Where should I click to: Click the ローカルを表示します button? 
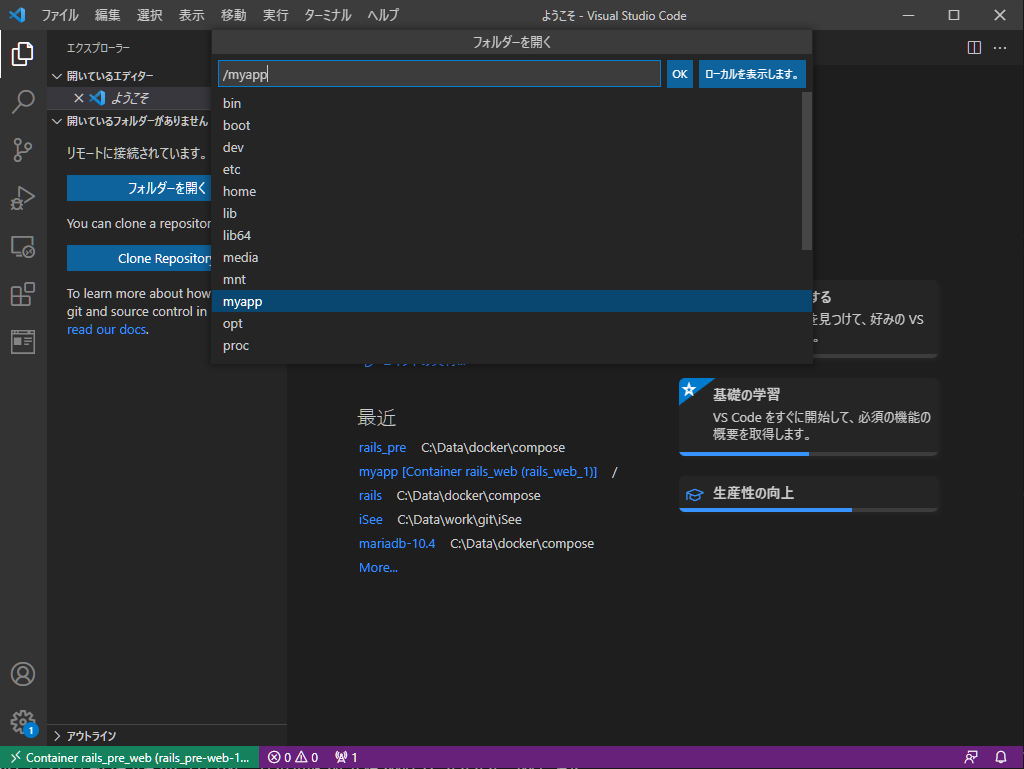pyautogui.click(x=752, y=74)
